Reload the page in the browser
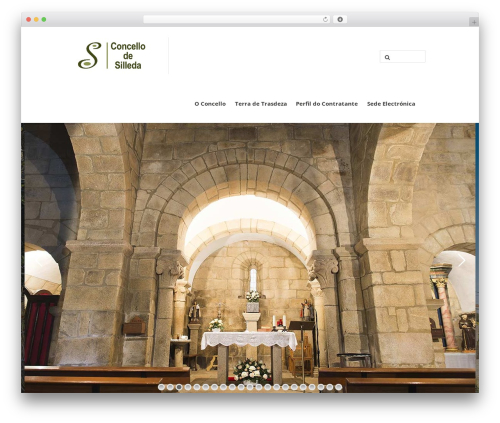 click(x=325, y=19)
